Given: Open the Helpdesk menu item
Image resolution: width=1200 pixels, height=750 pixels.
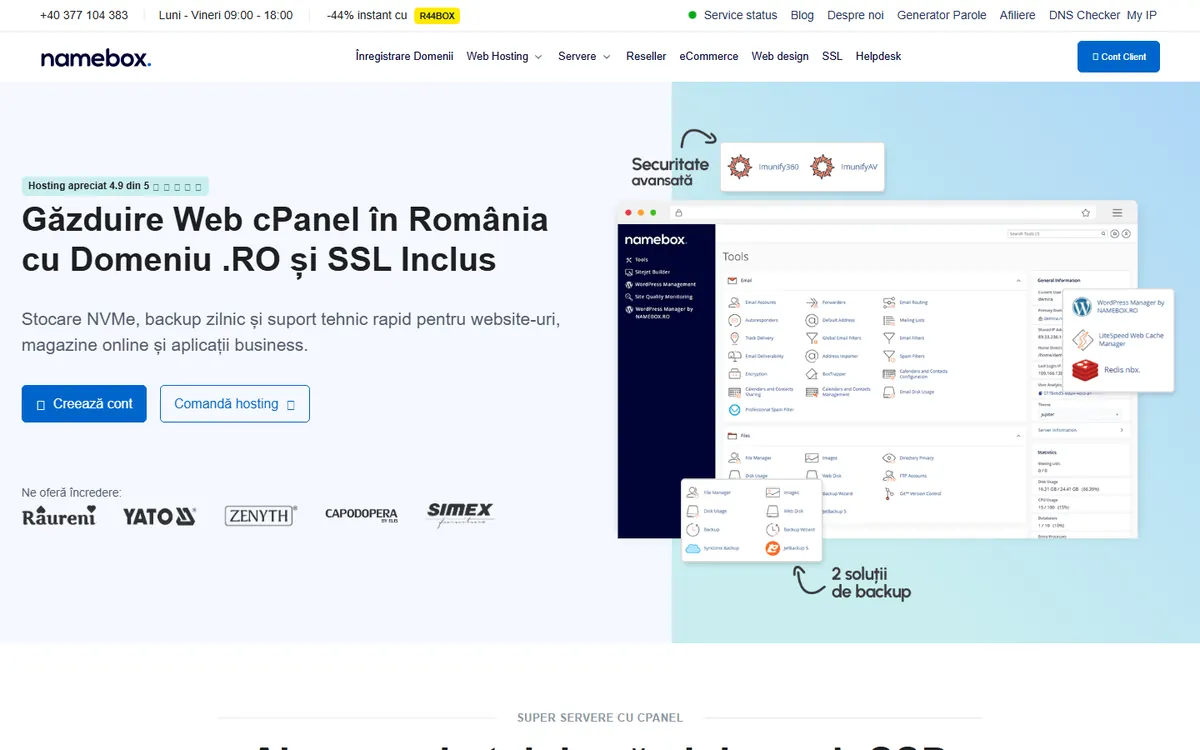Looking at the screenshot, I should (878, 56).
